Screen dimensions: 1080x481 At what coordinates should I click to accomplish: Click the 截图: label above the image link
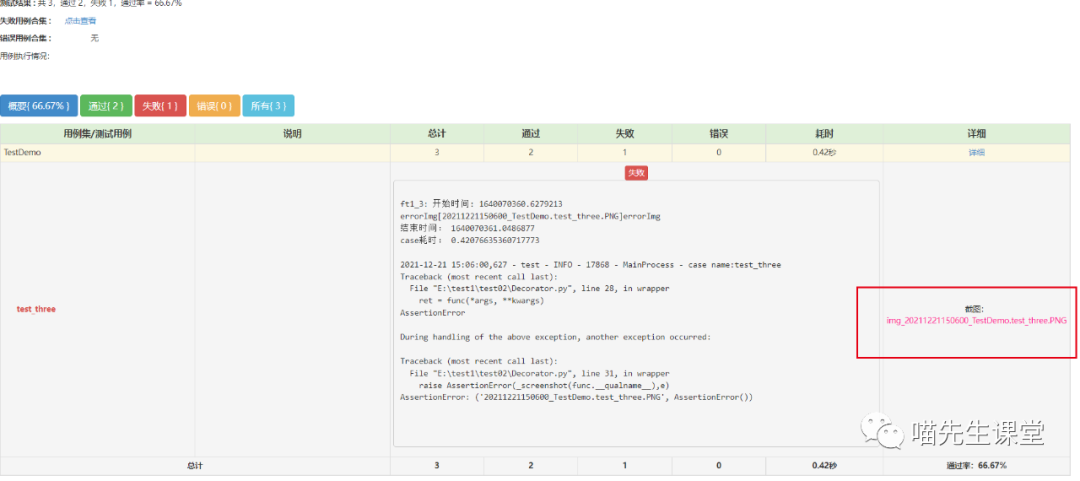coord(977,309)
